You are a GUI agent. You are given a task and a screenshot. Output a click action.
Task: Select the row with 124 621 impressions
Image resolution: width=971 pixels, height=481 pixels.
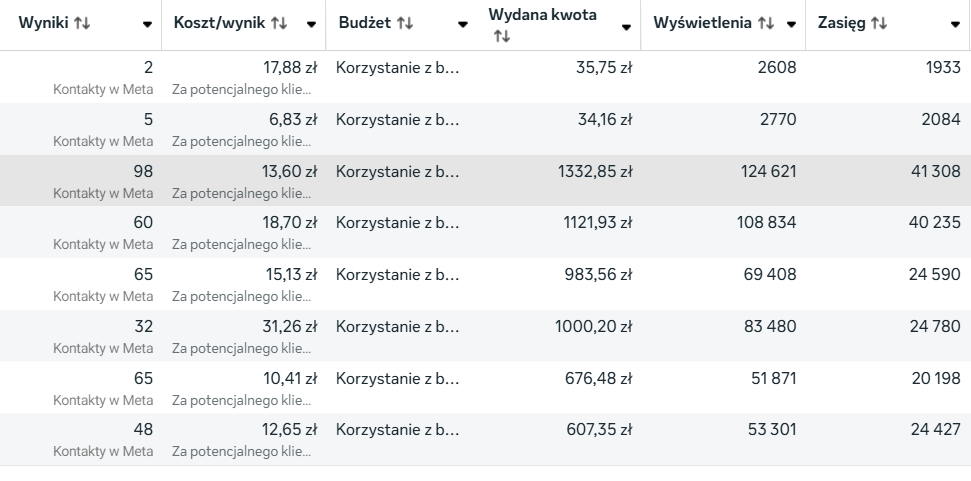tap(486, 181)
